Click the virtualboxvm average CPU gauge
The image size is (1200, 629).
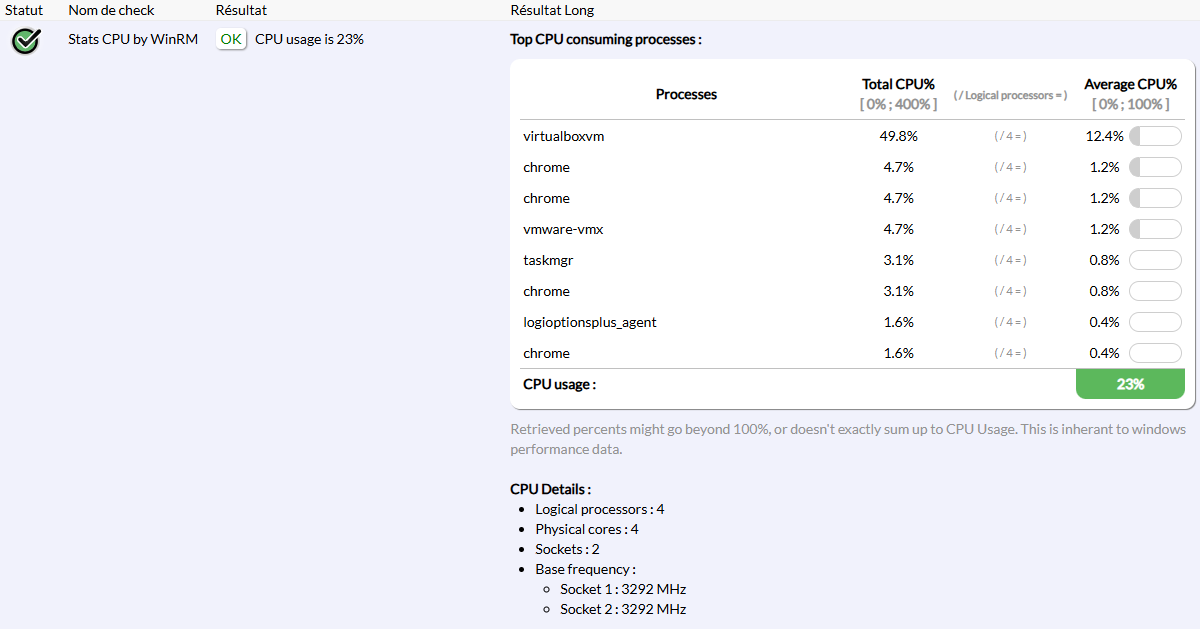point(1155,136)
